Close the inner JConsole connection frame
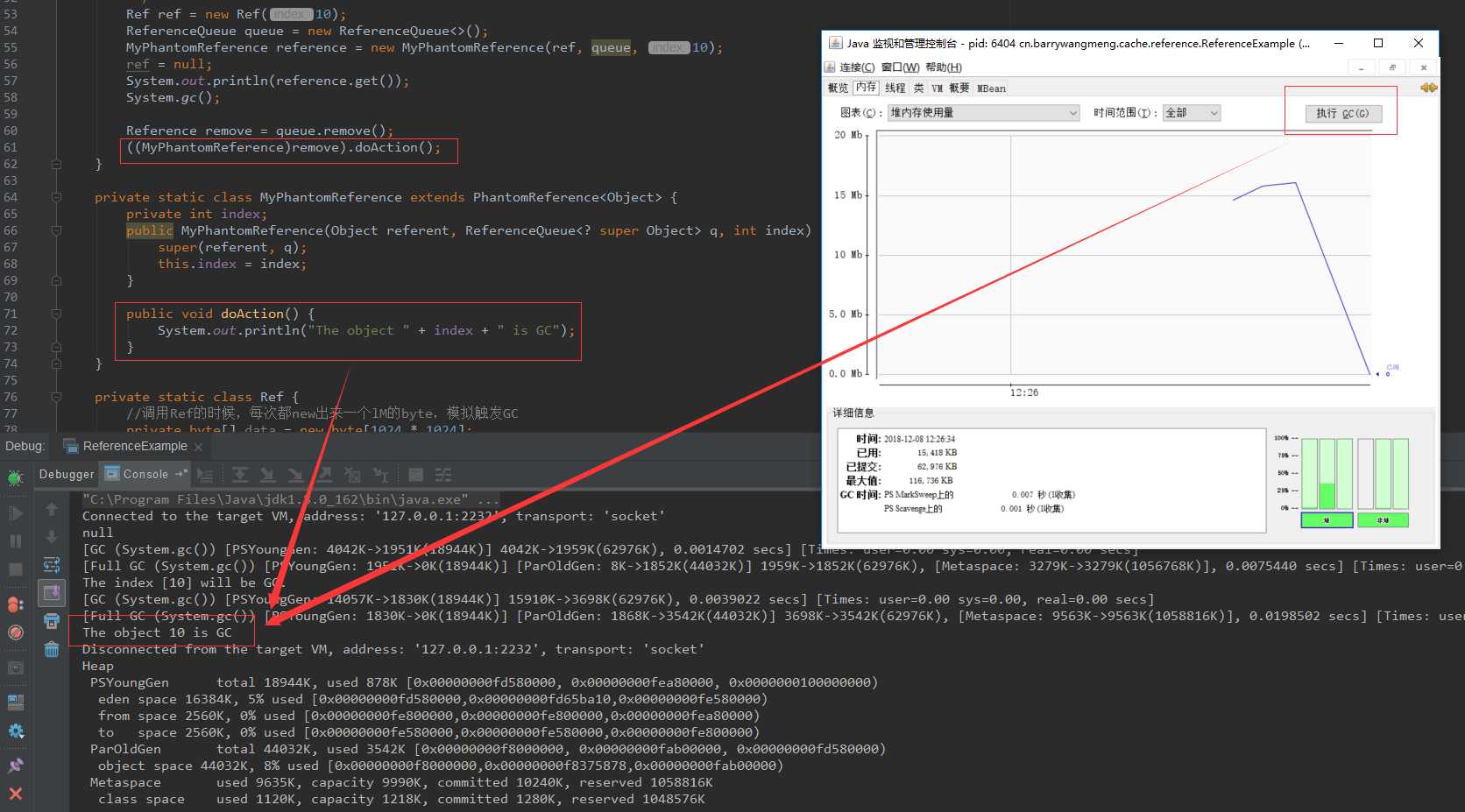Image resolution: width=1465 pixels, height=812 pixels. click(1423, 67)
